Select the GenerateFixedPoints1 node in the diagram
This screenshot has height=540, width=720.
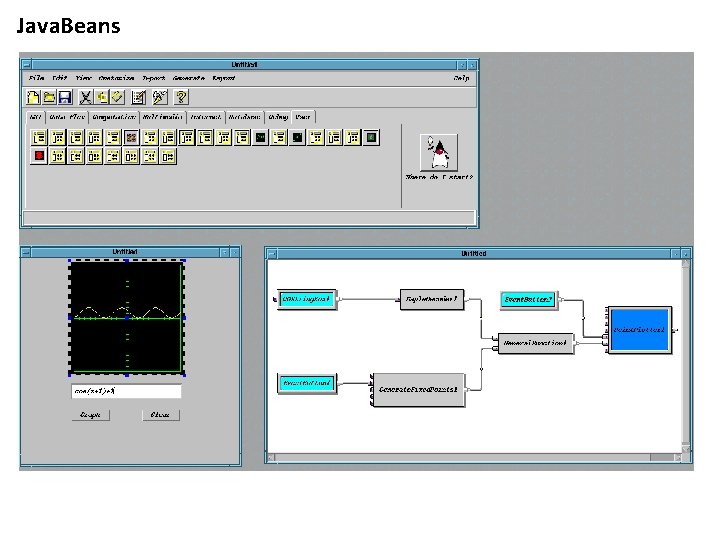418,389
